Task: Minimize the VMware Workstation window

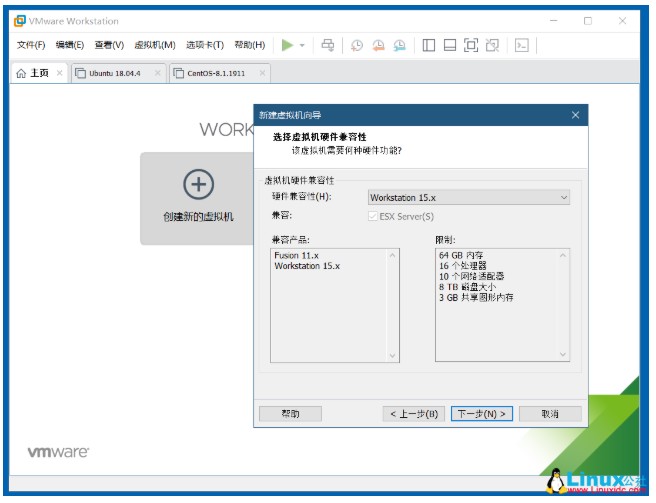Action: tap(554, 21)
